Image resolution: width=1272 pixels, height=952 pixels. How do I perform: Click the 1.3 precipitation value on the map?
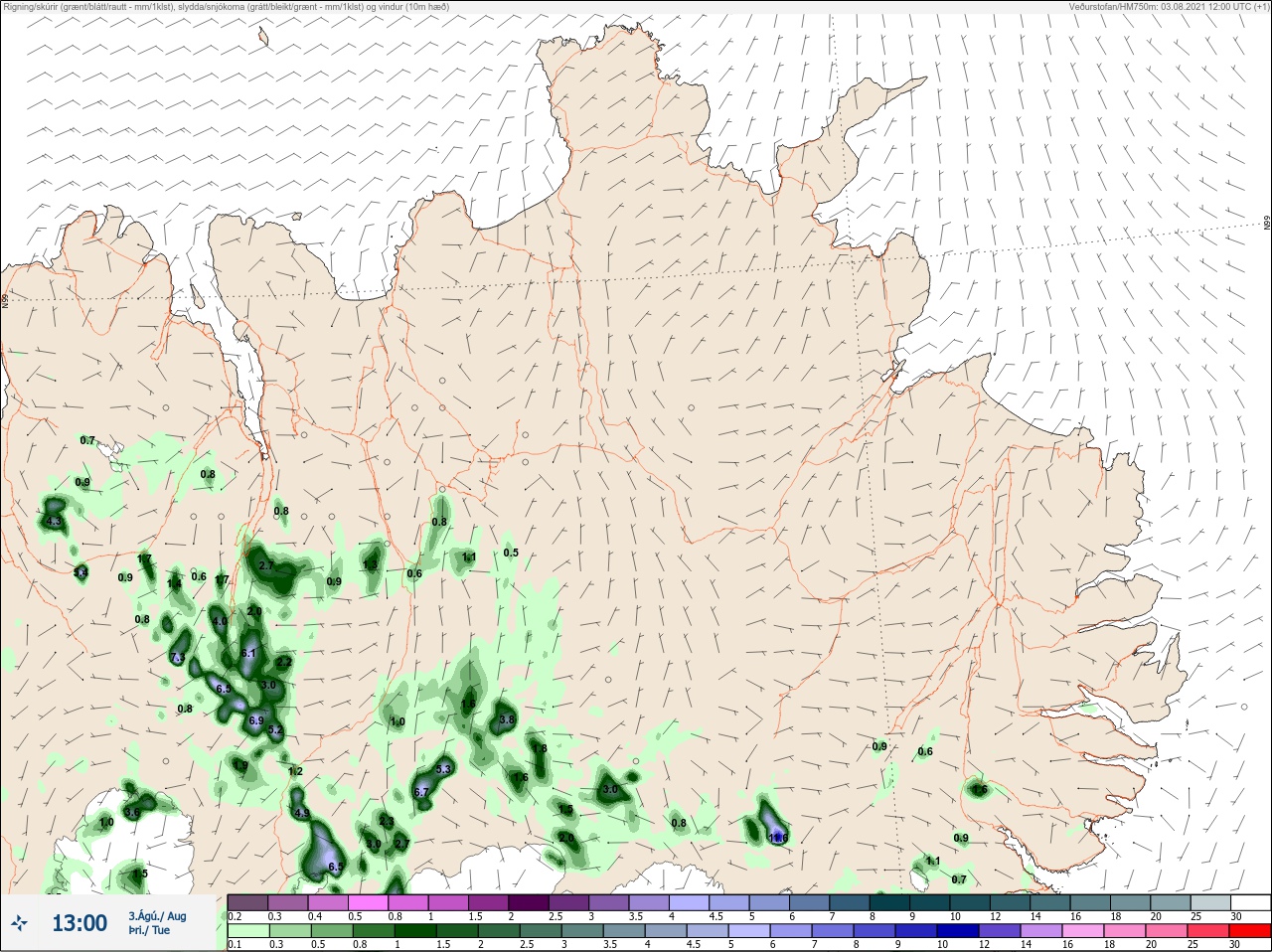point(371,565)
